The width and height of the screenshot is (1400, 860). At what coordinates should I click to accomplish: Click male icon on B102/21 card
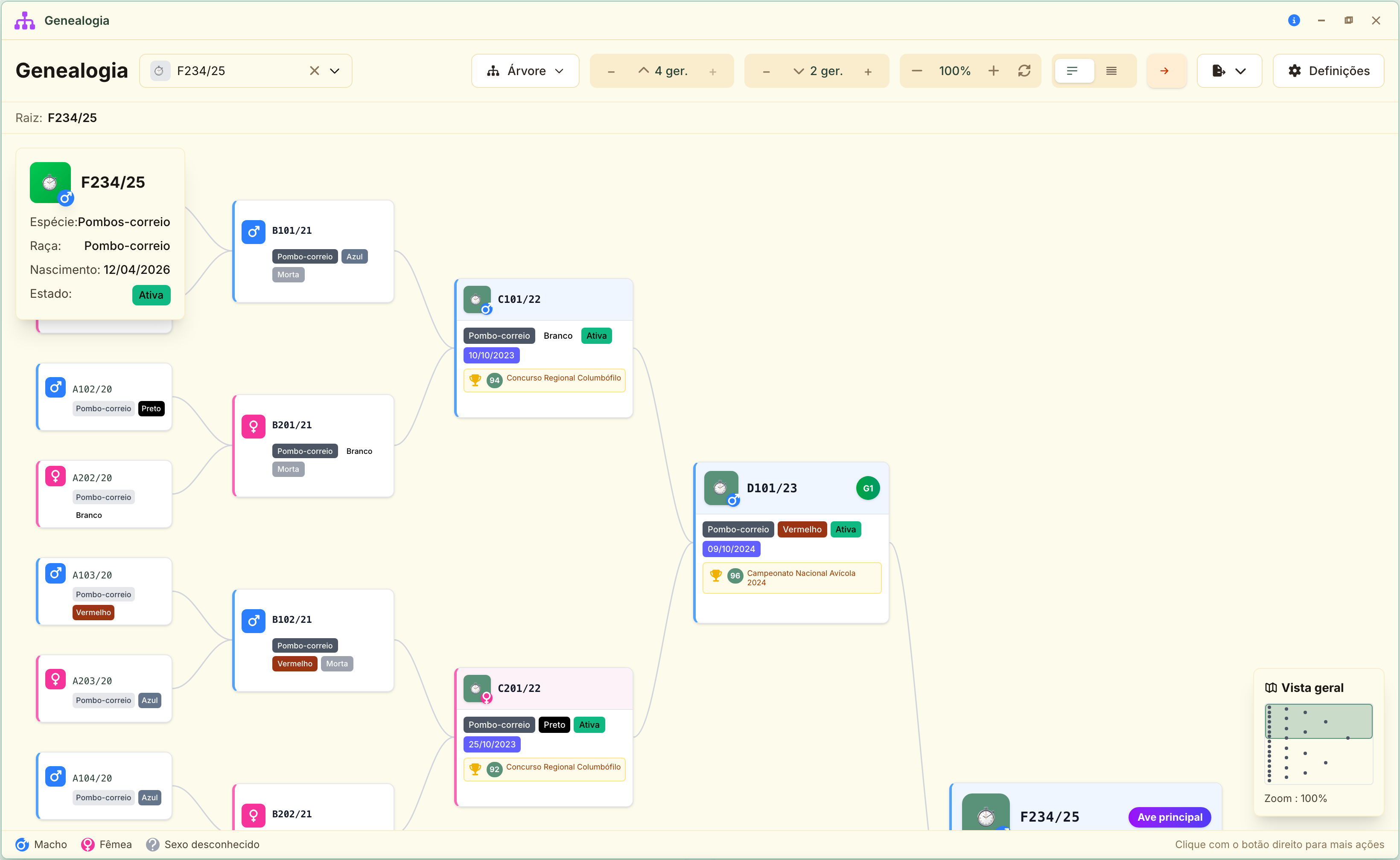tap(253, 621)
